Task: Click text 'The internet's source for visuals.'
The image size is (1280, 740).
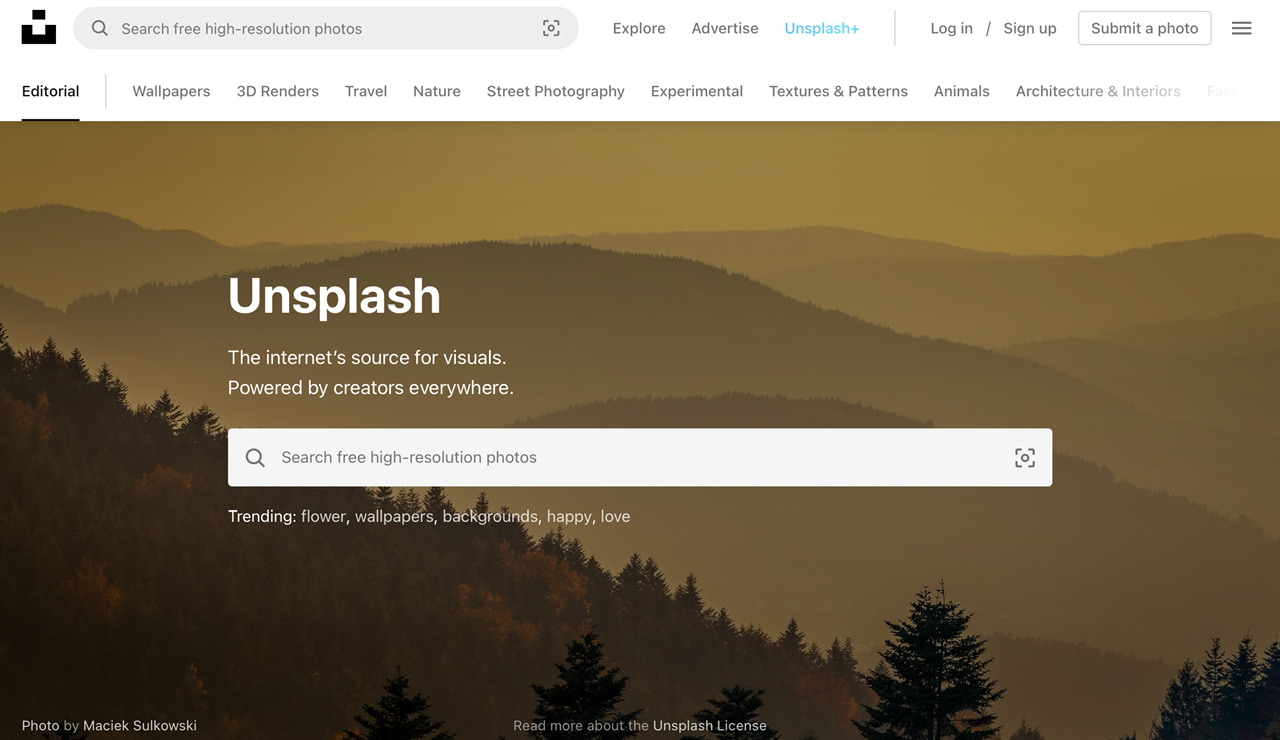Action: click(367, 357)
